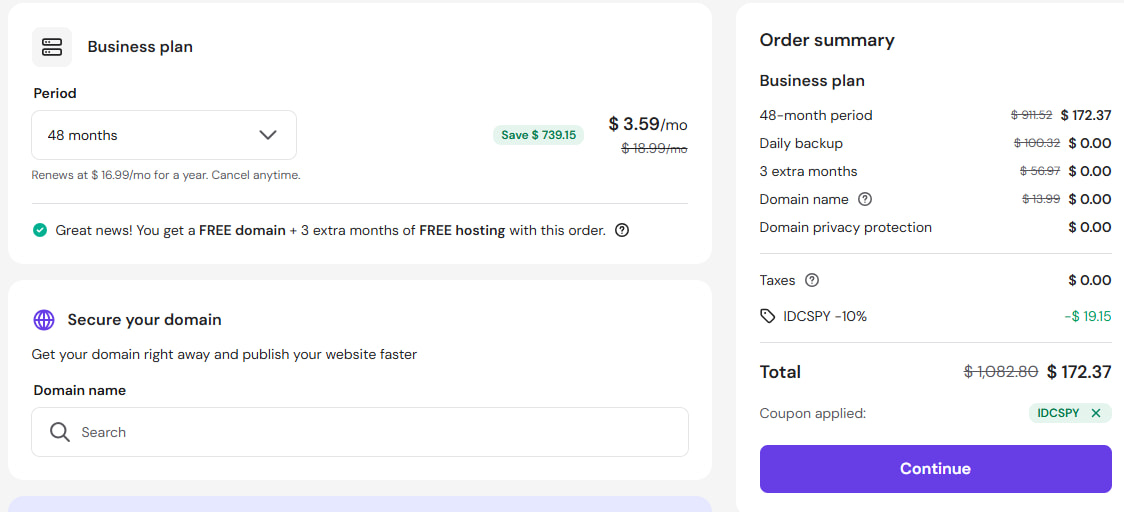Click the IDCSPY coupon chip label
Screen dimensions: 1124x512
point(1058,413)
